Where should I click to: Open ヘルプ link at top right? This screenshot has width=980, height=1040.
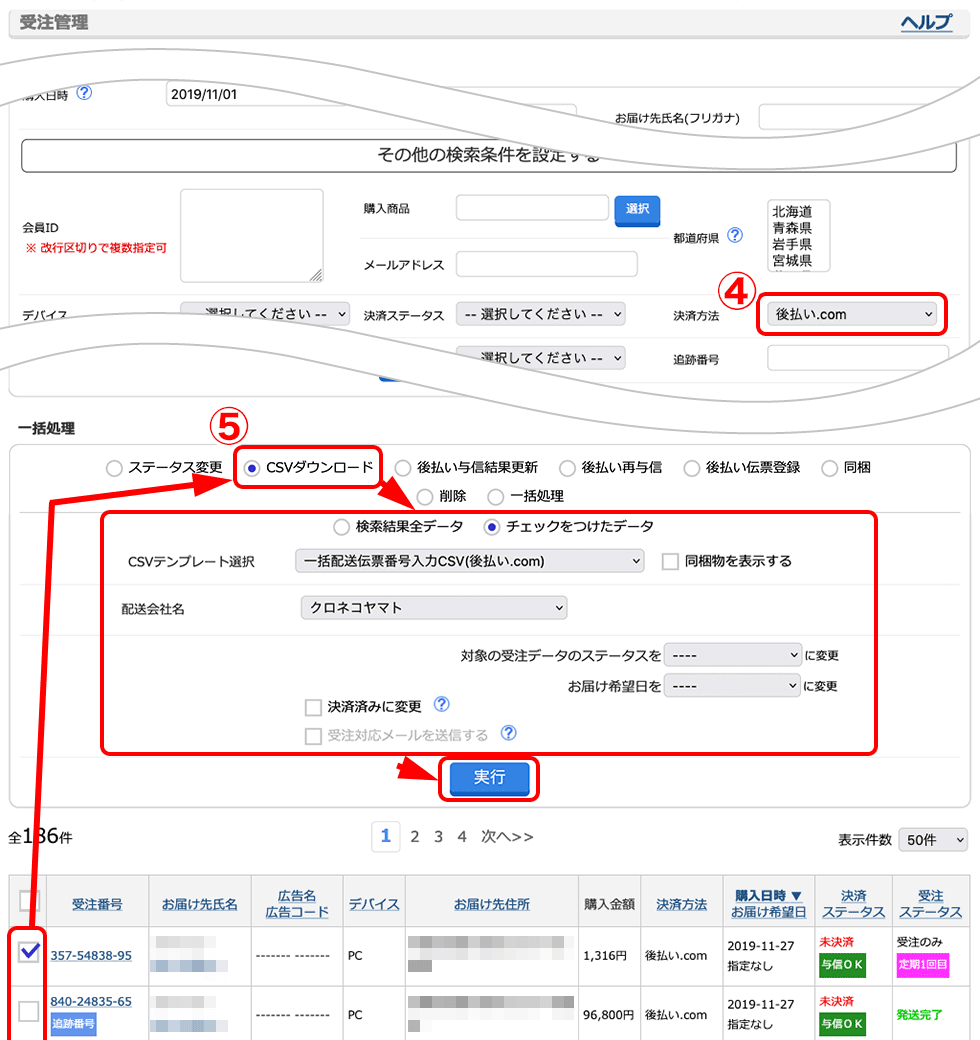926,22
